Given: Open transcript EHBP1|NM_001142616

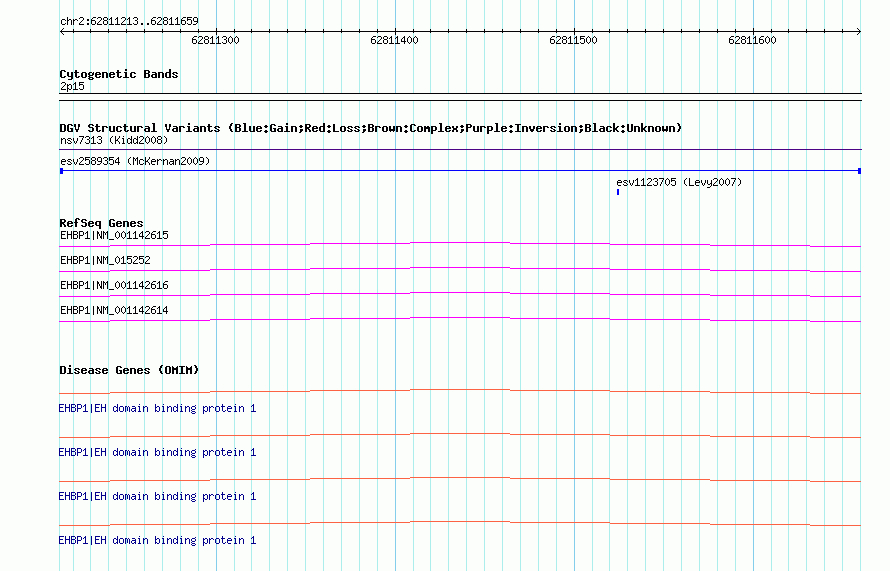Looking at the screenshot, I should (x=114, y=285).
